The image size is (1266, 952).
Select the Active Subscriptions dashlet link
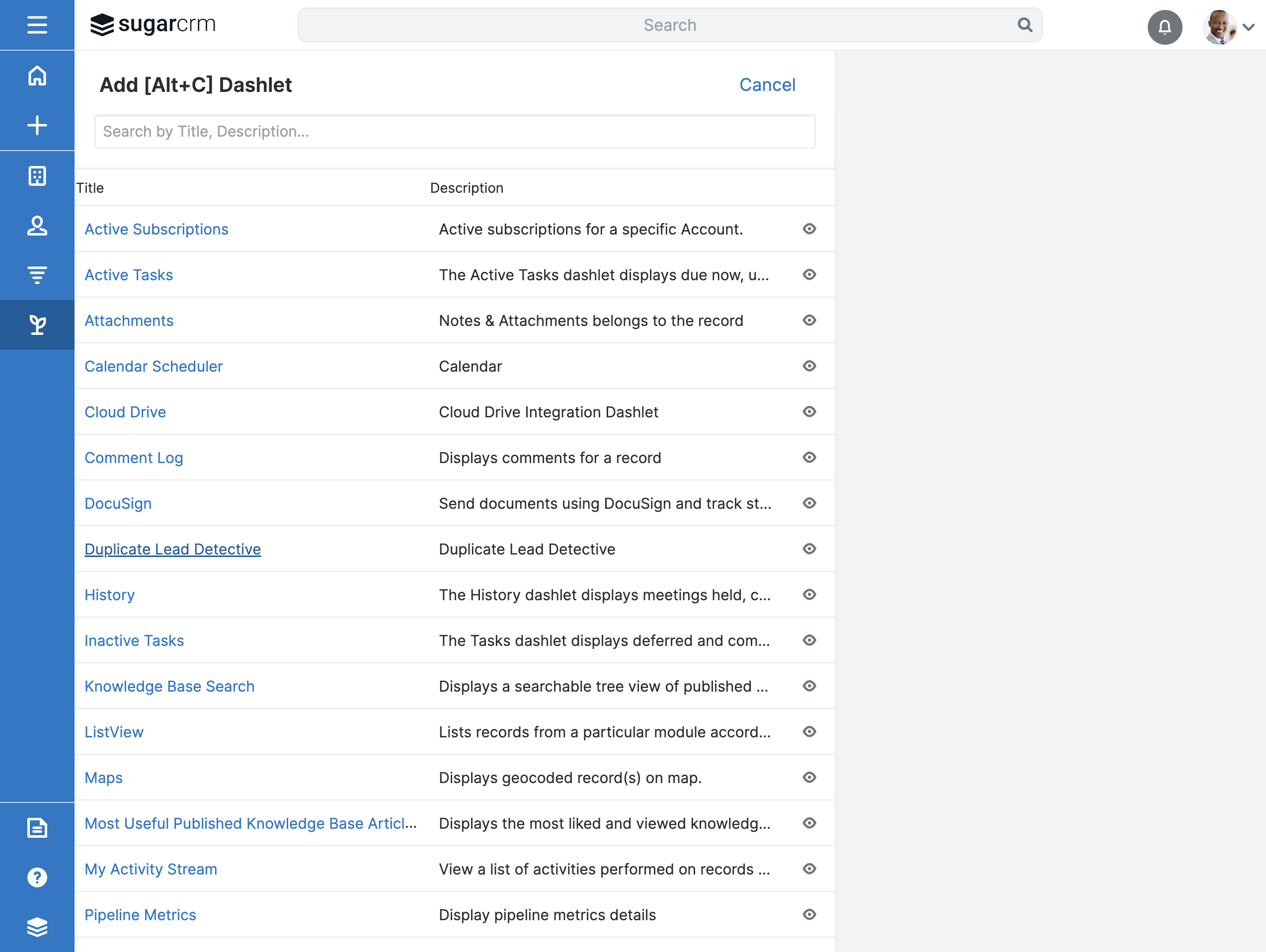tap(156, 229)
